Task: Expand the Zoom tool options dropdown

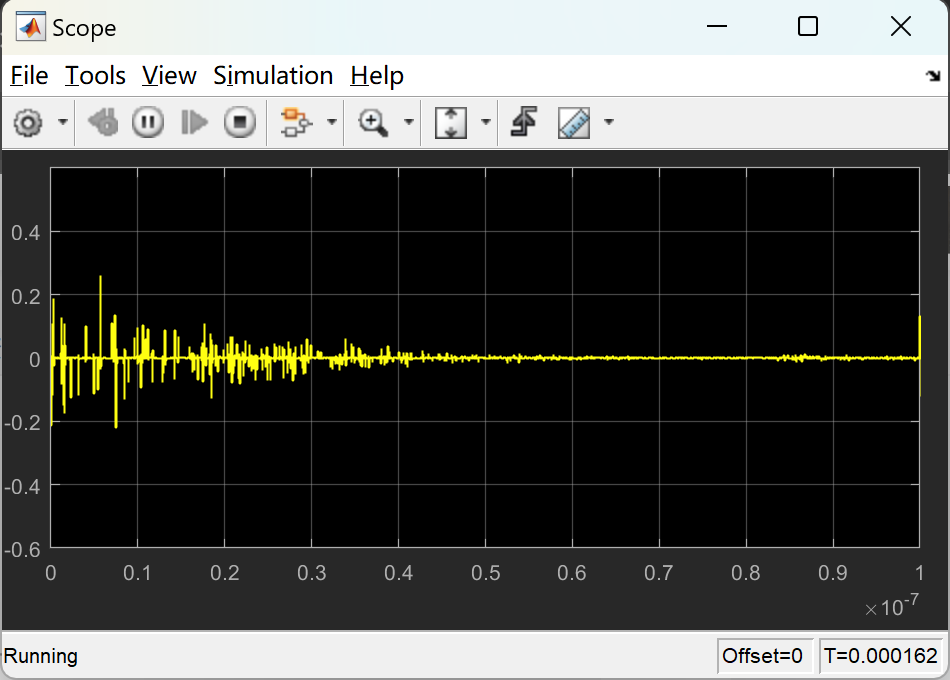Action: coord(409,122)
